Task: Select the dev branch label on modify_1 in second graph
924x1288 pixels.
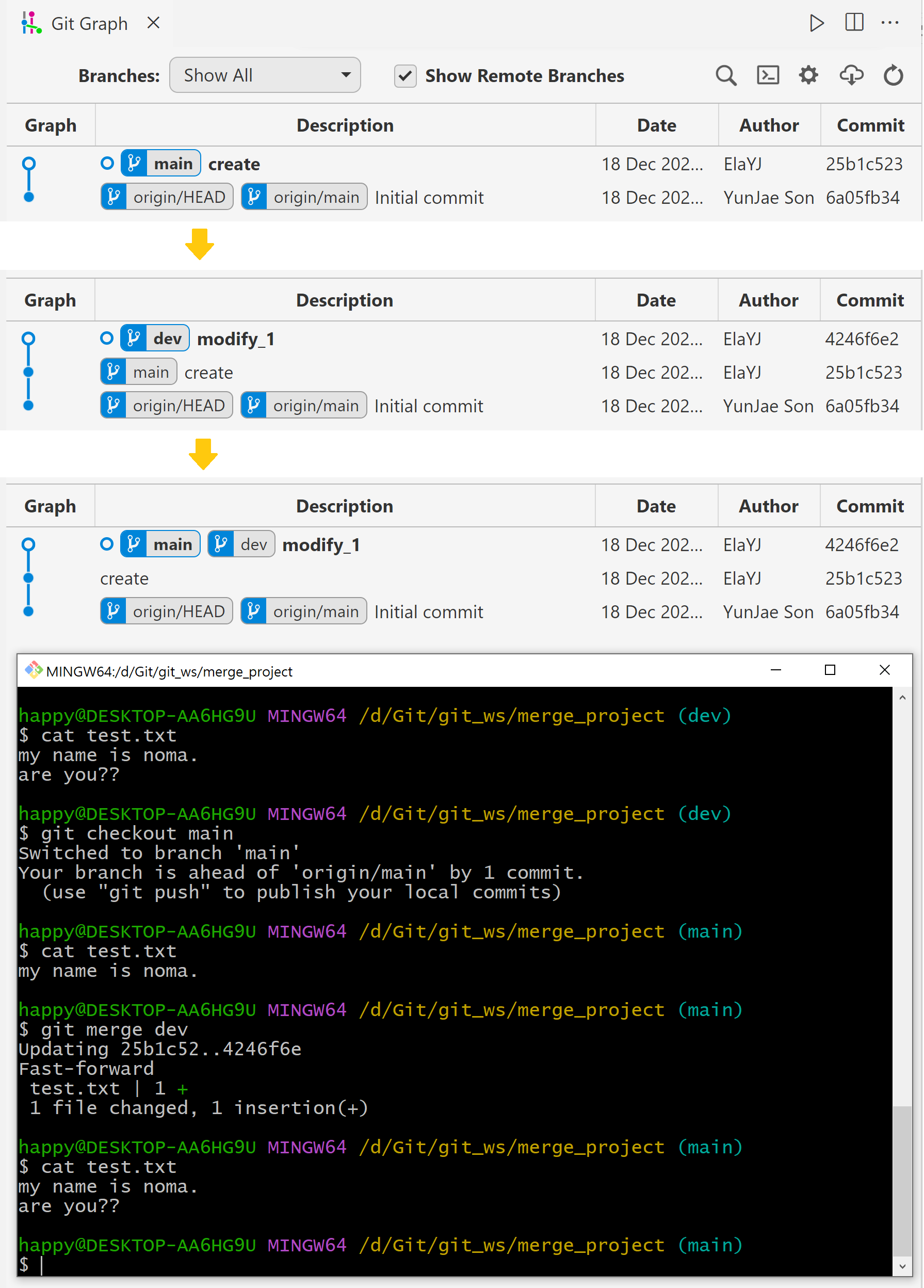Action: coord(155,339)
